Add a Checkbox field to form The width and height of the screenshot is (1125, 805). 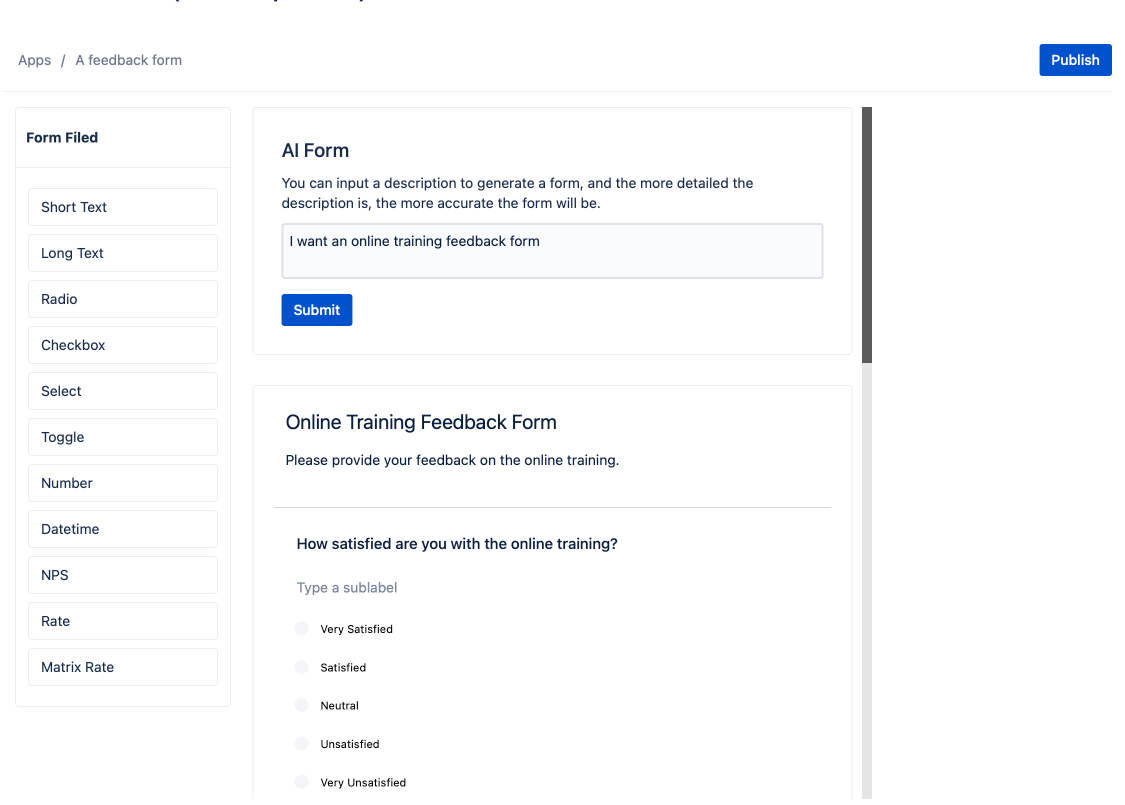[122, 345]
